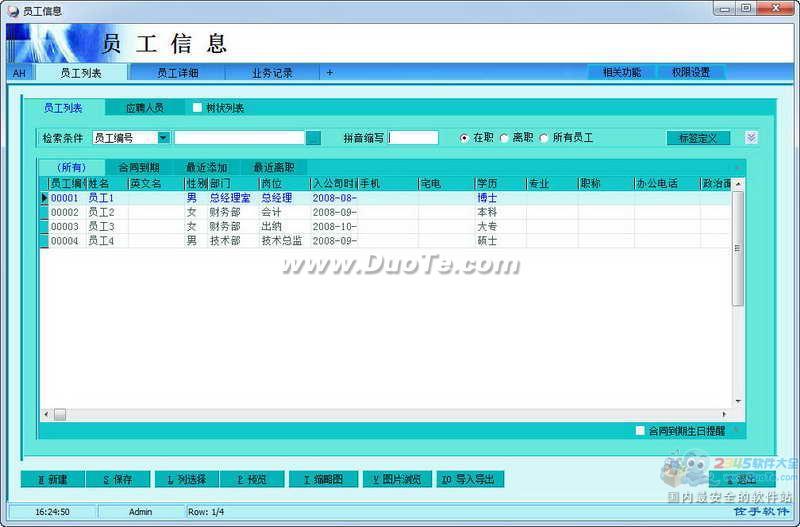Click the AH tab at far left
The image size is (800, 527).
click(x=19, y=73)
